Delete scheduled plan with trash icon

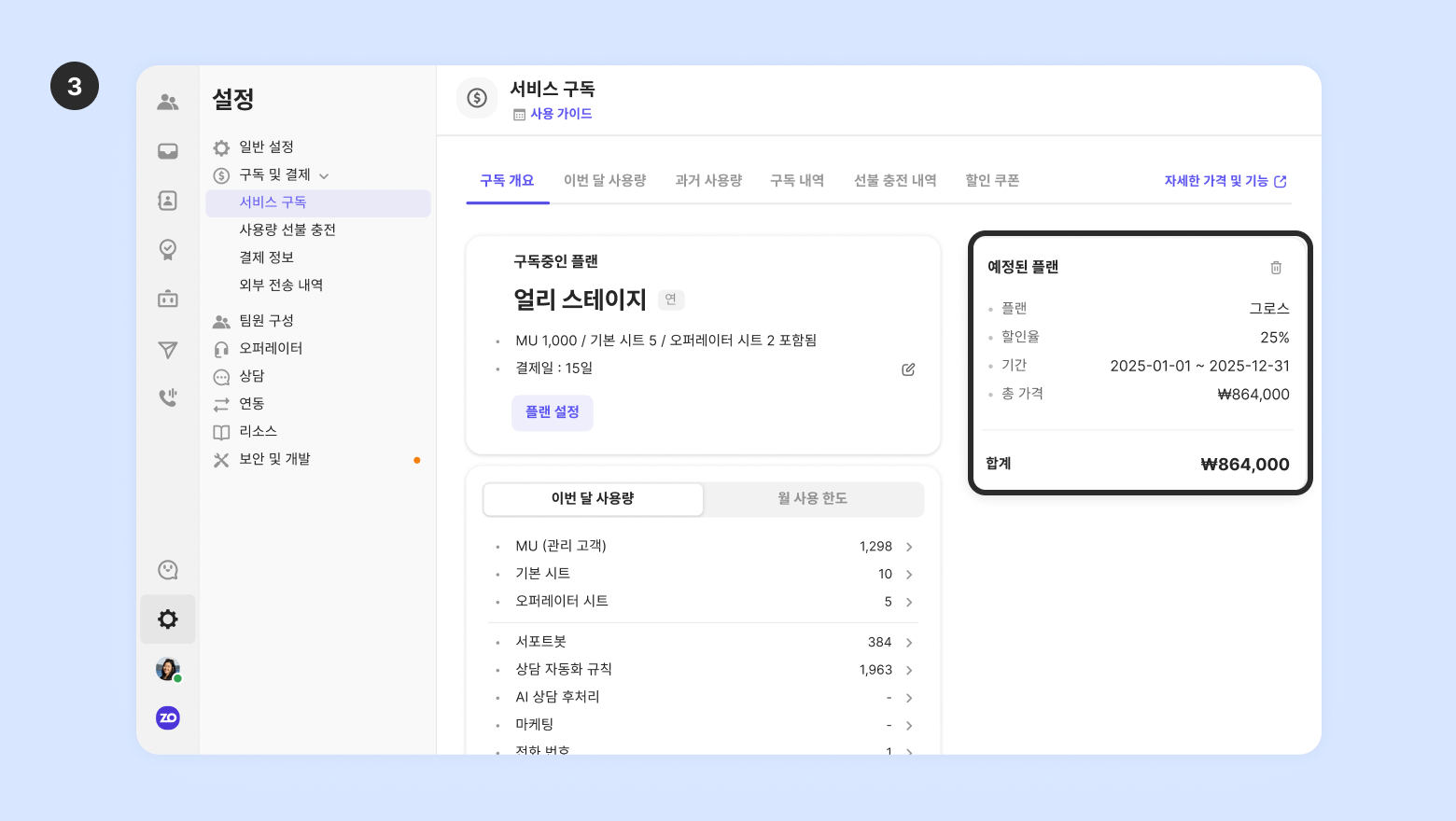click(1276, 268)
